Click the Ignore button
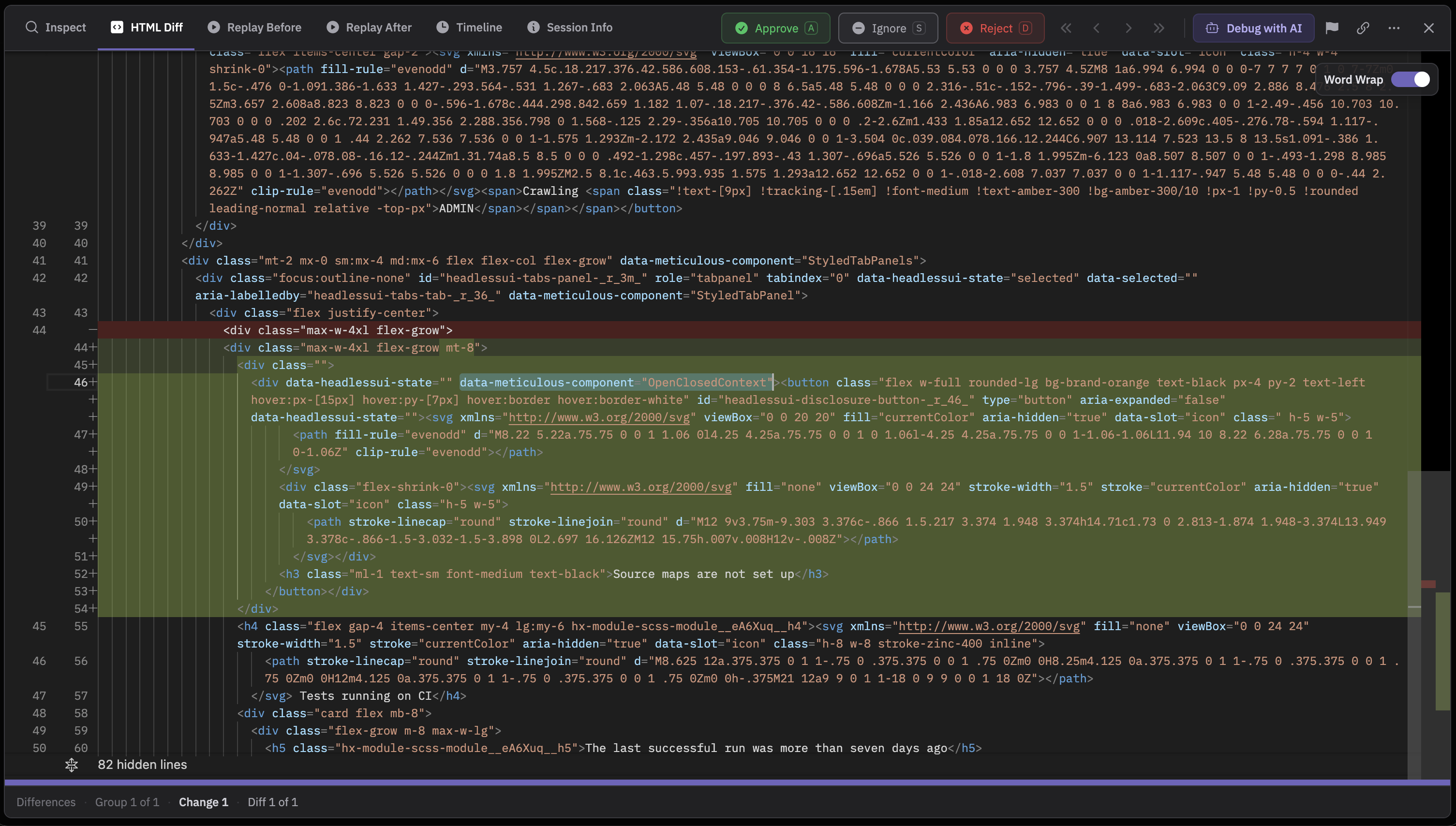The width and height of the screenshot is (1456, 826). coord(888,29)
